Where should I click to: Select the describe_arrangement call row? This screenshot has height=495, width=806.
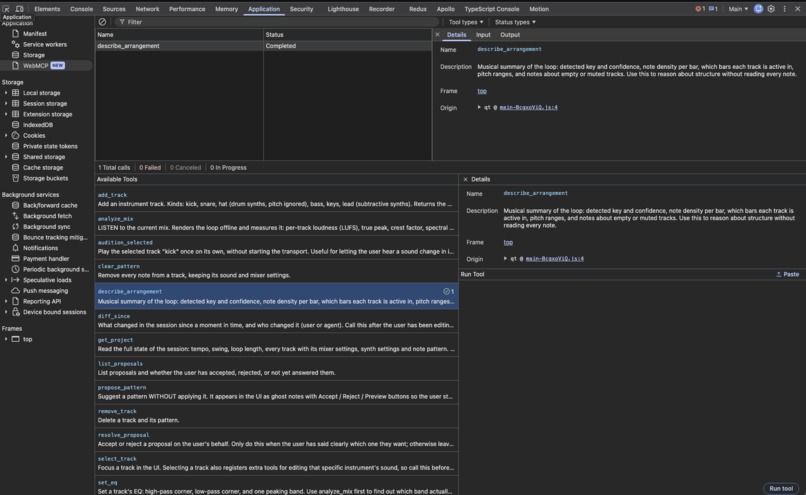click(263, 46)
